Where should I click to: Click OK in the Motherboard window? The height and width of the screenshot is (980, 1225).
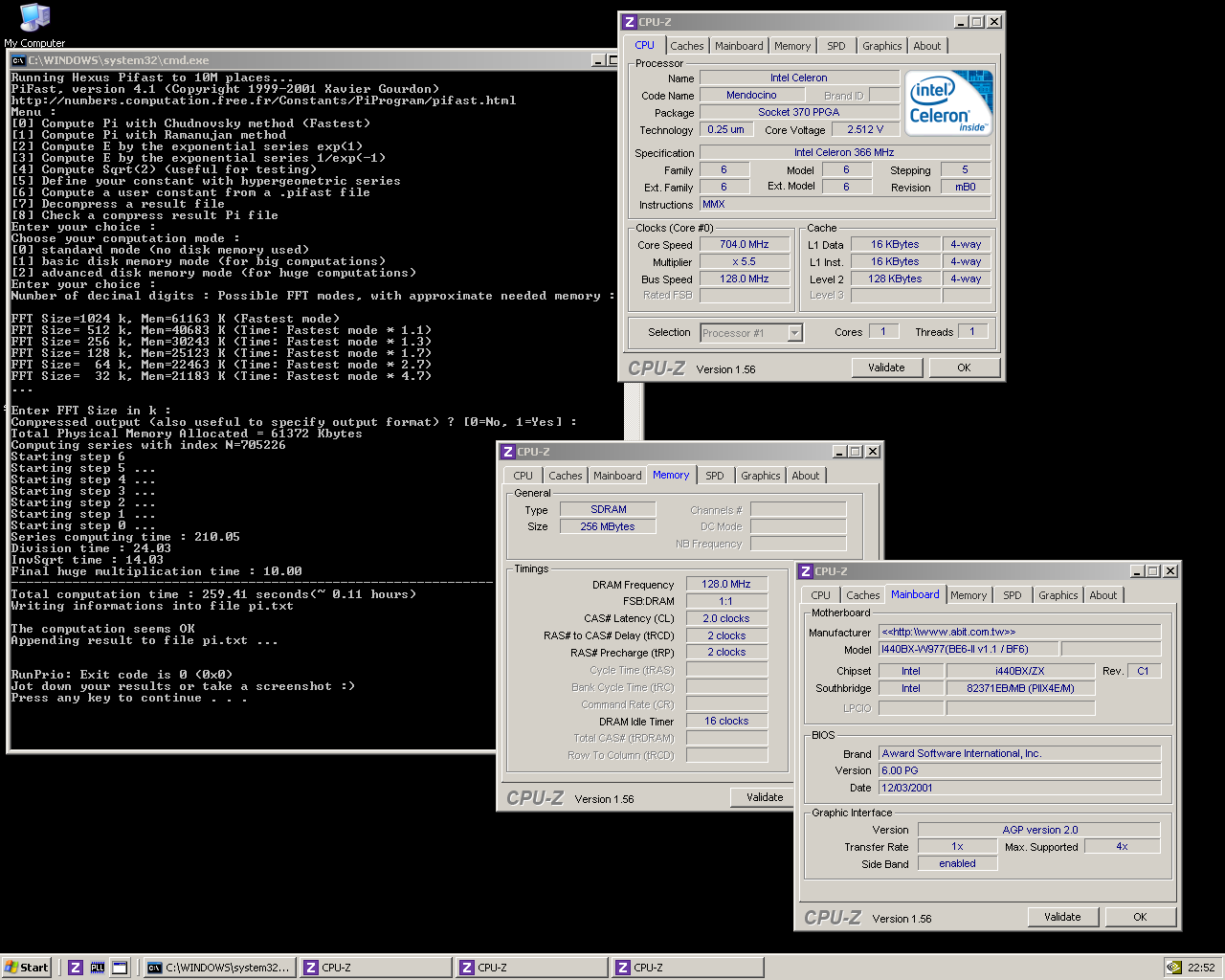pos(1140,917)
